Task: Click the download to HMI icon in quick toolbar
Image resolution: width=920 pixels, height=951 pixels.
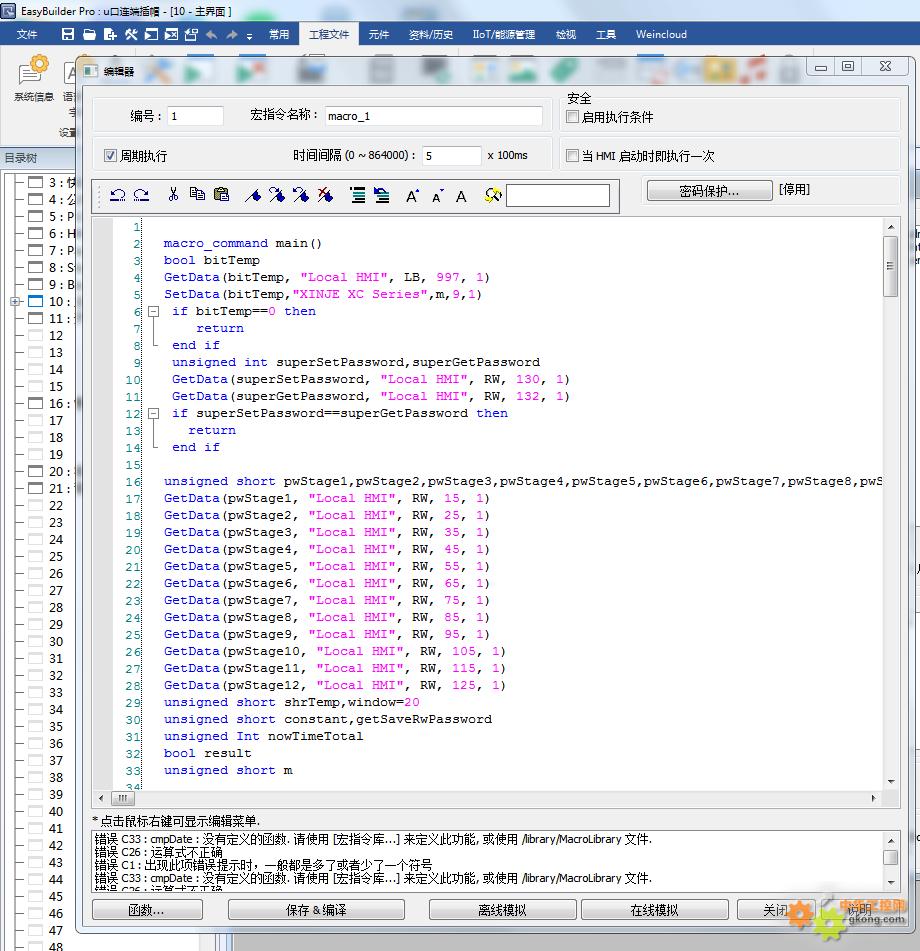Action: [x=191, y=35]
